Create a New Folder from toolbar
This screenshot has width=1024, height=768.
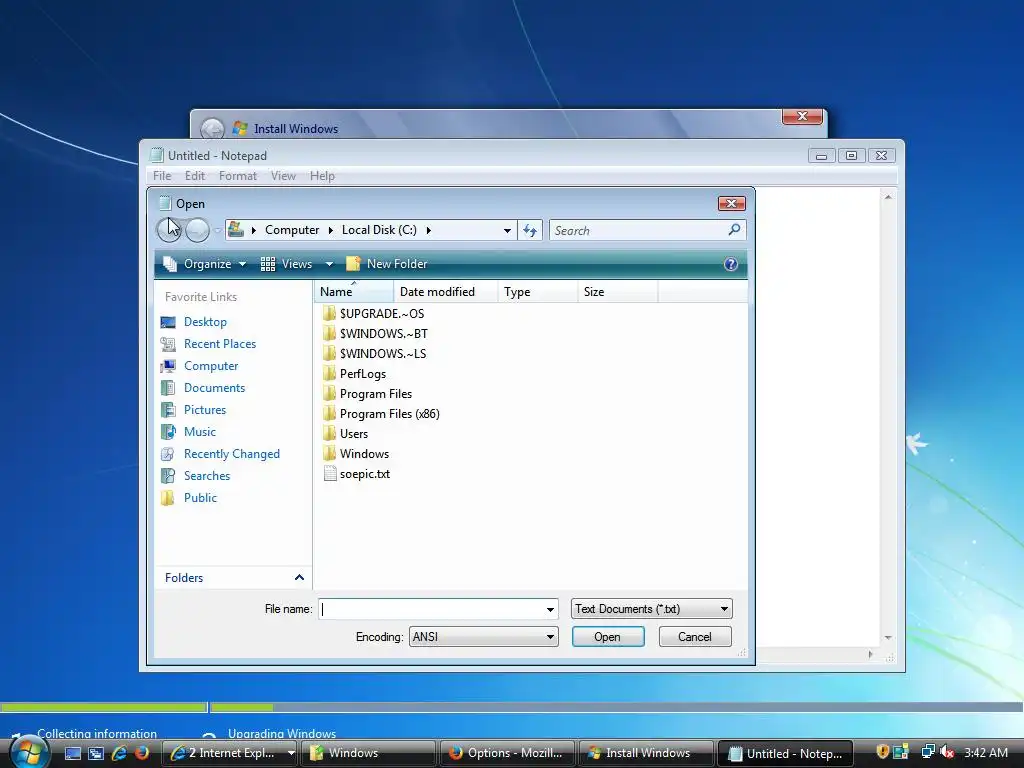pos(387,264)
